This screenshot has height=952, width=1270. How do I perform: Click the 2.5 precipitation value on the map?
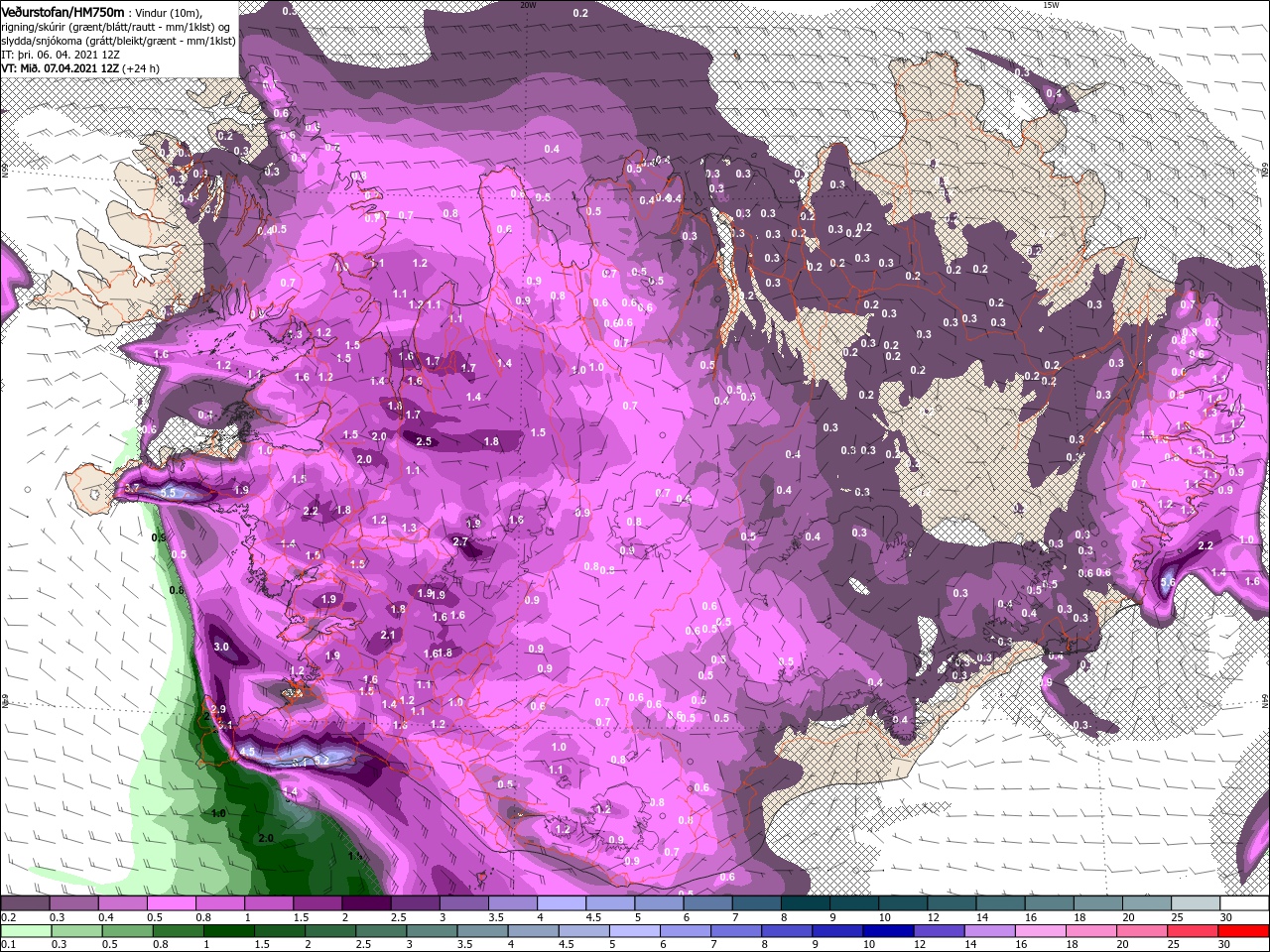pyautogui.click(x=425, y=441)
